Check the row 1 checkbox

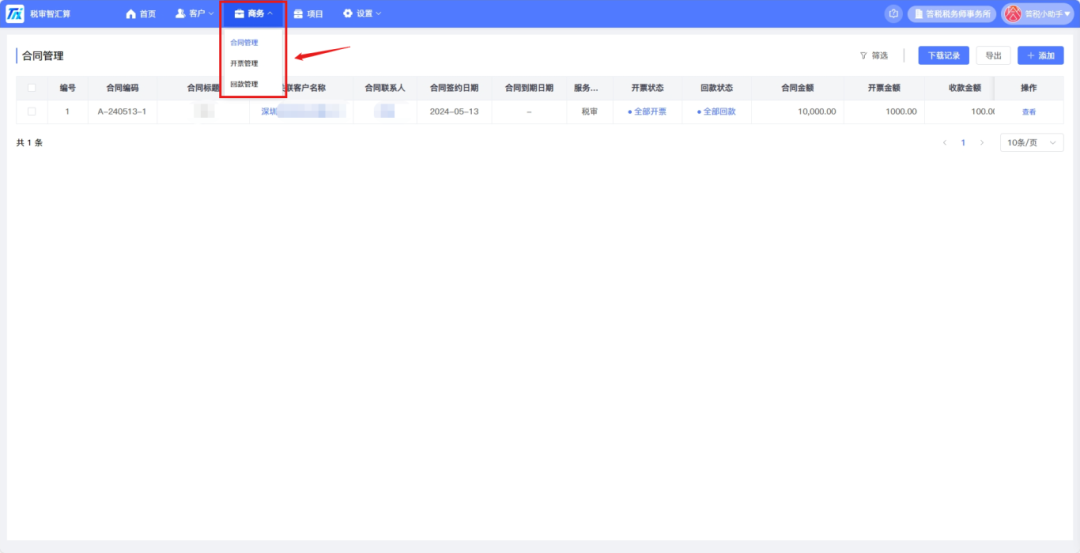(x=32, y=112)
